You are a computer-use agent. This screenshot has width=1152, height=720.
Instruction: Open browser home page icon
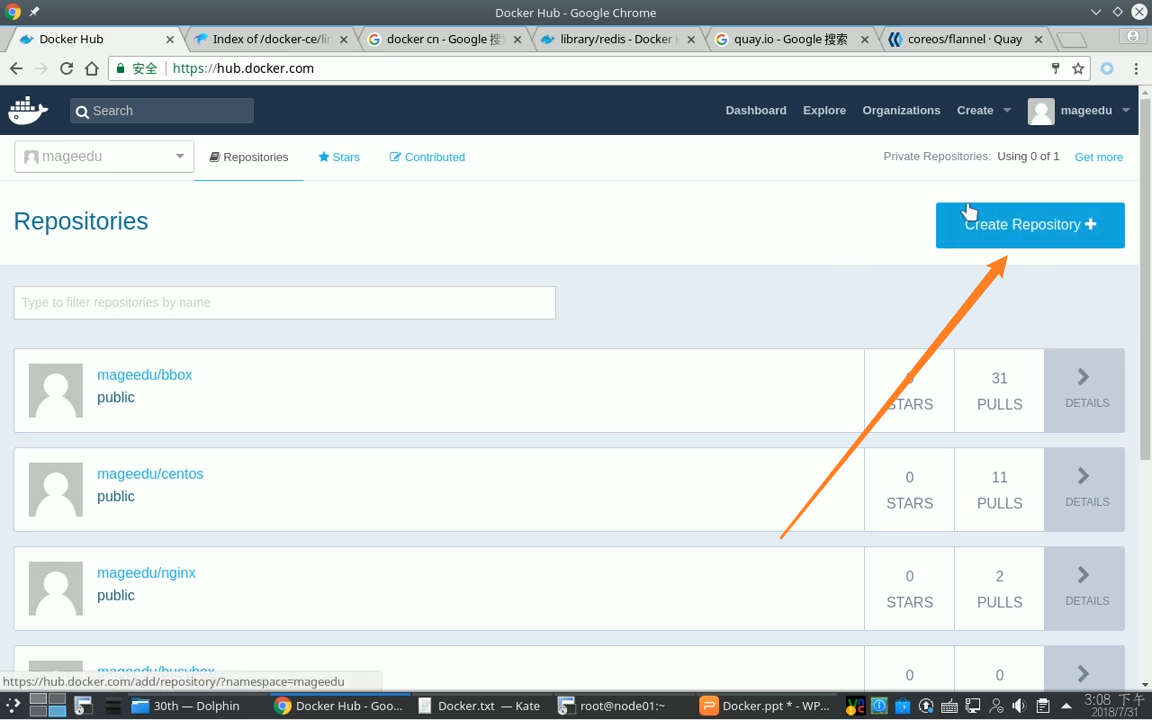point(91,68)
